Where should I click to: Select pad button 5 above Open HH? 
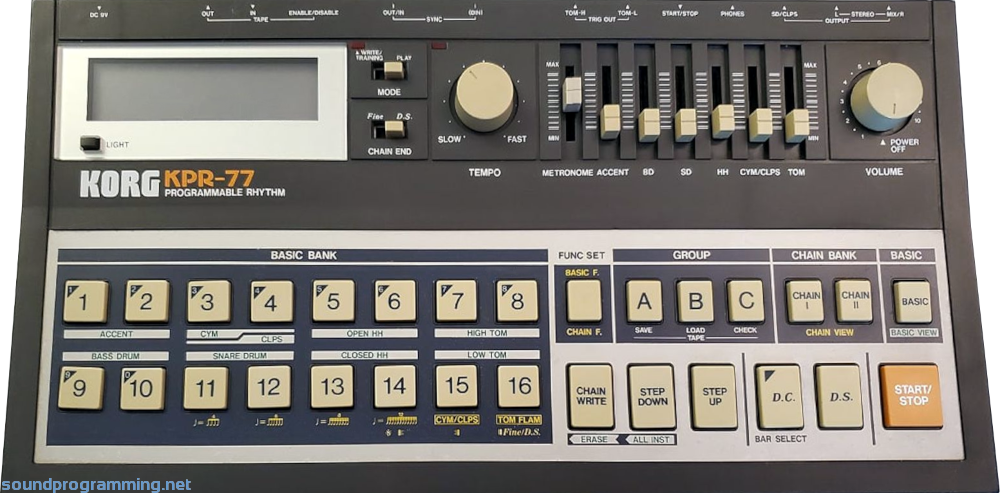[334, 301]
